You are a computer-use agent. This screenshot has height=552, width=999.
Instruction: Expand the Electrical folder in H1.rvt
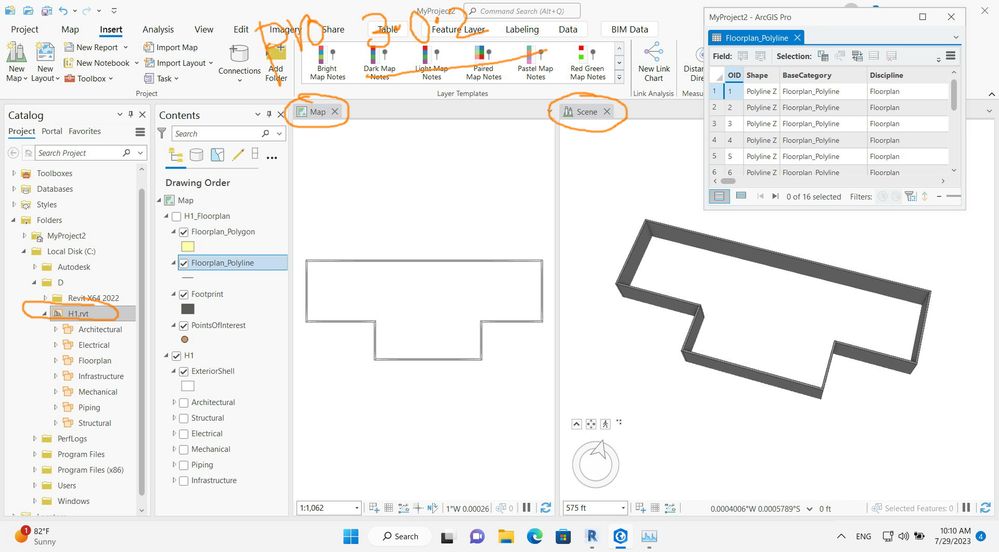click(55, 345)
